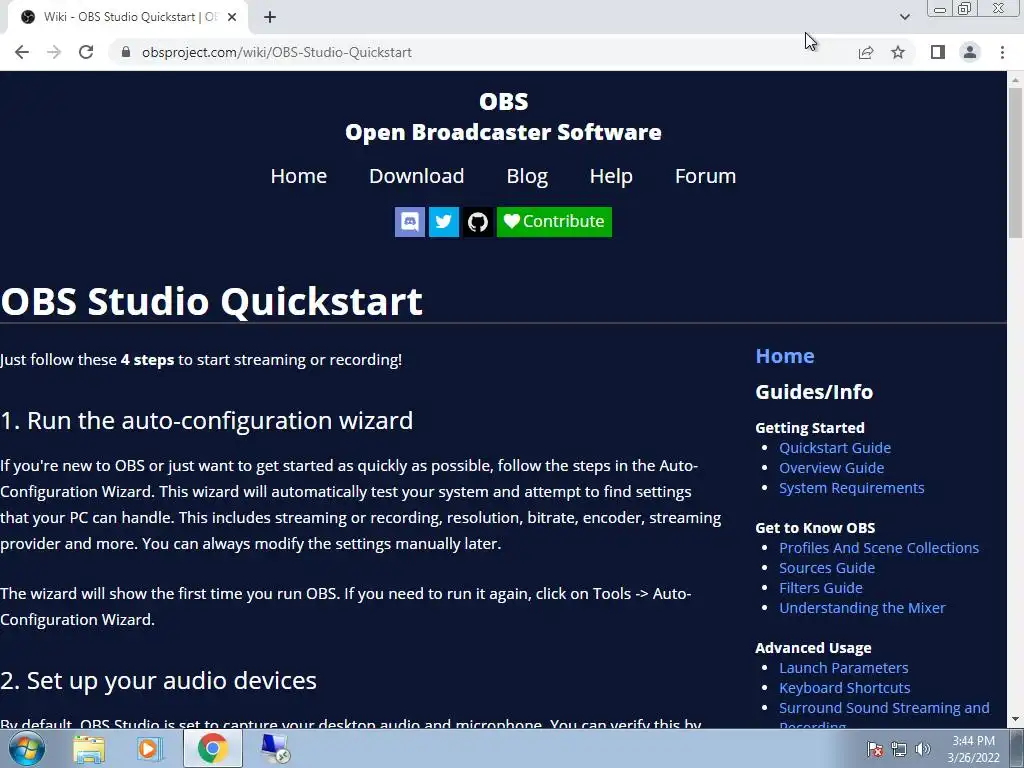Click the Advanced Usage sidebar label
This screenshot has width=1024, height=768.
tap(813, 648)
